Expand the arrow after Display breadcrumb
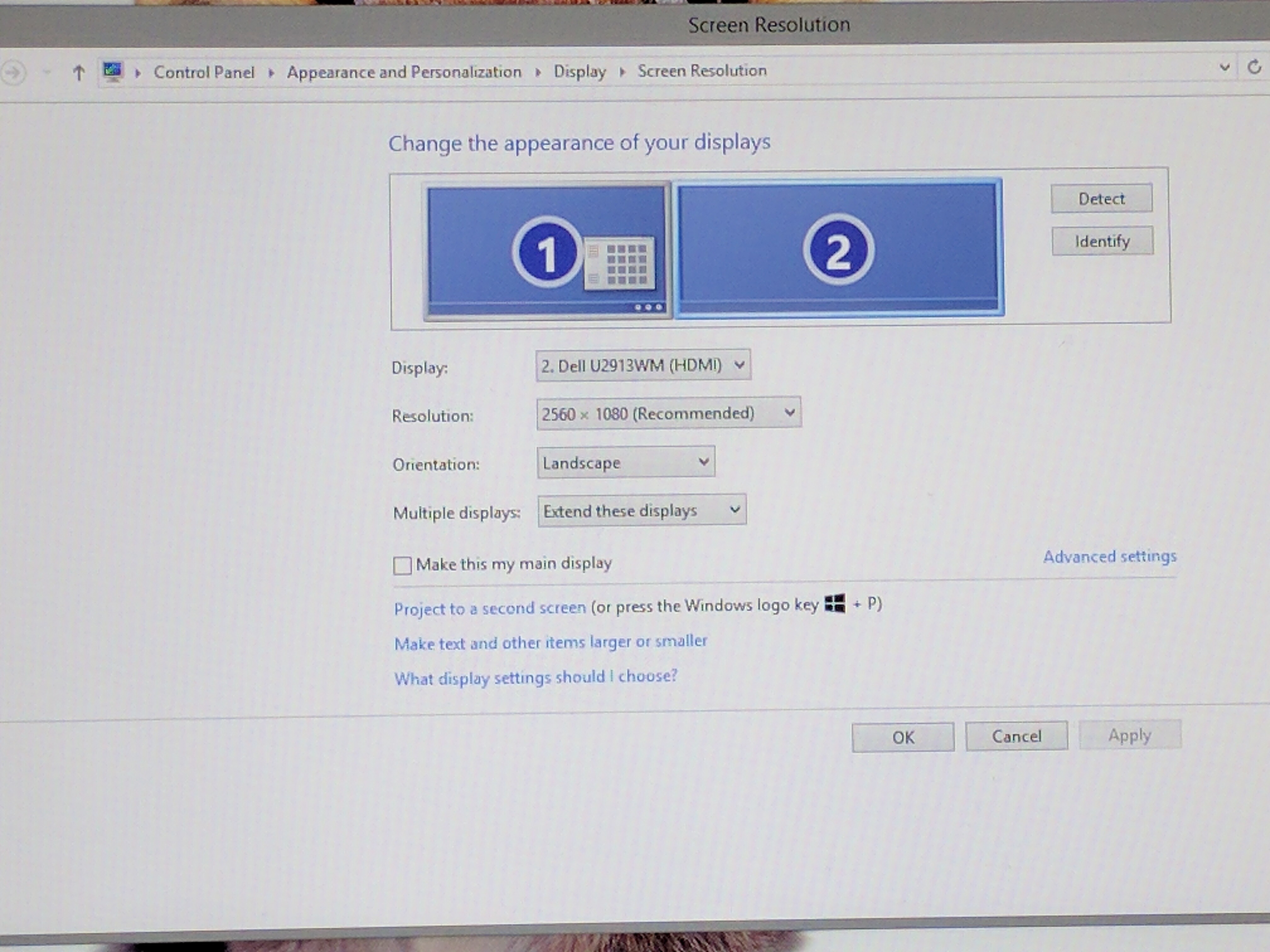 point(622,72)
